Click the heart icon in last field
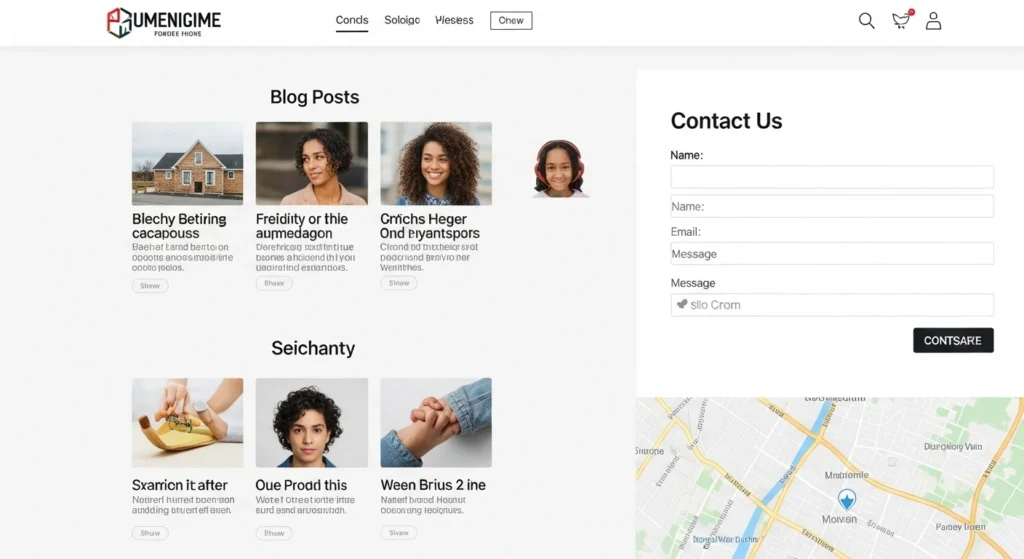This screenshot has width=1024, height=559. 682,304
